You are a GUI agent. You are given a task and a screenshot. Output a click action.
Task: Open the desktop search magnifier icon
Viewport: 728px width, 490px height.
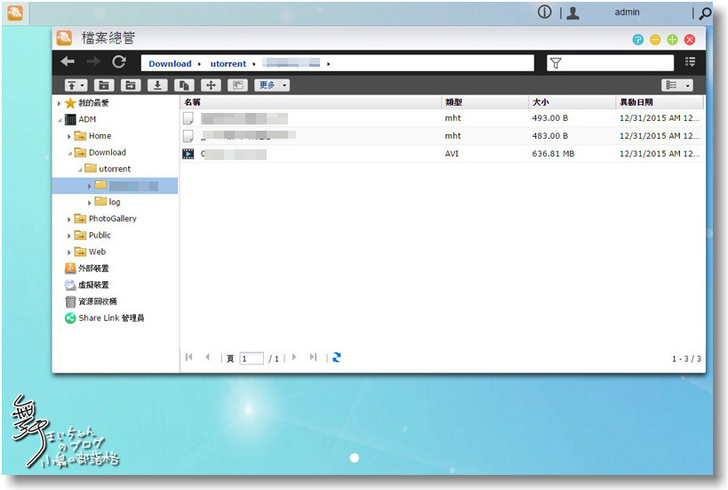point(705,13)
